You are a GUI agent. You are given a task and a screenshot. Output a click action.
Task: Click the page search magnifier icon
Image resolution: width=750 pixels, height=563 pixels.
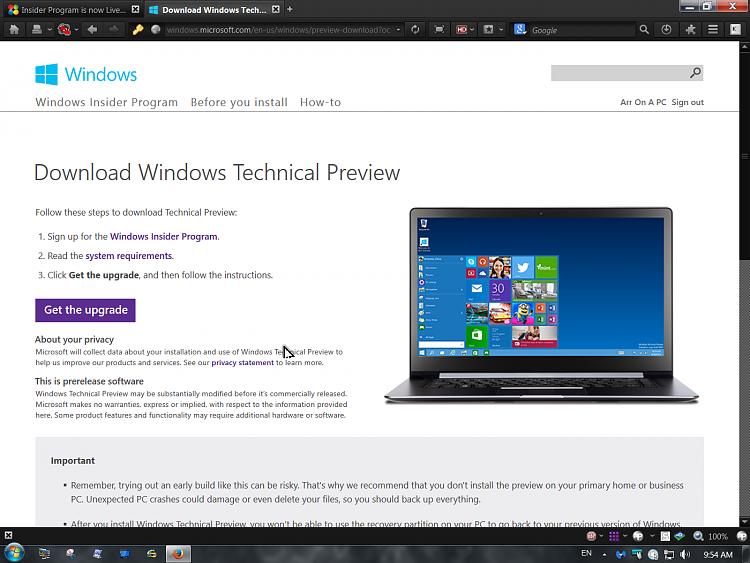click(x=695, y=73)
